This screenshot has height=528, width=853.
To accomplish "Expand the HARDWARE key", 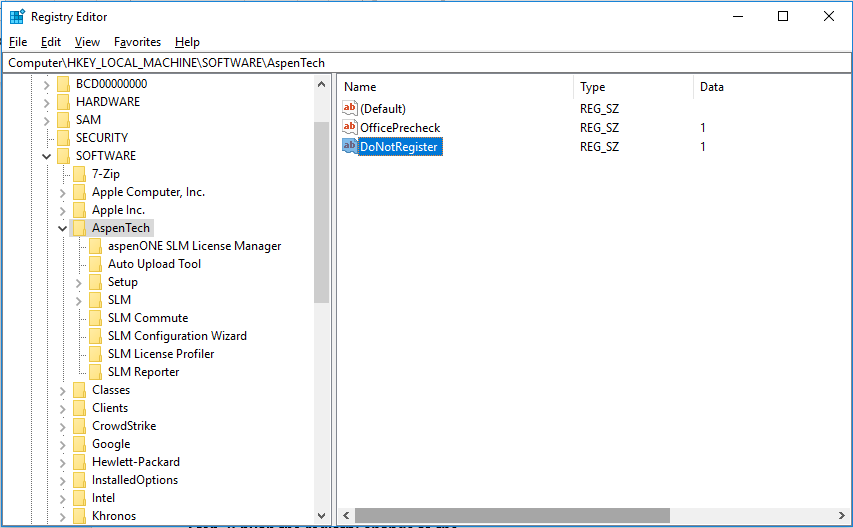I will click(x=47, y=102).
